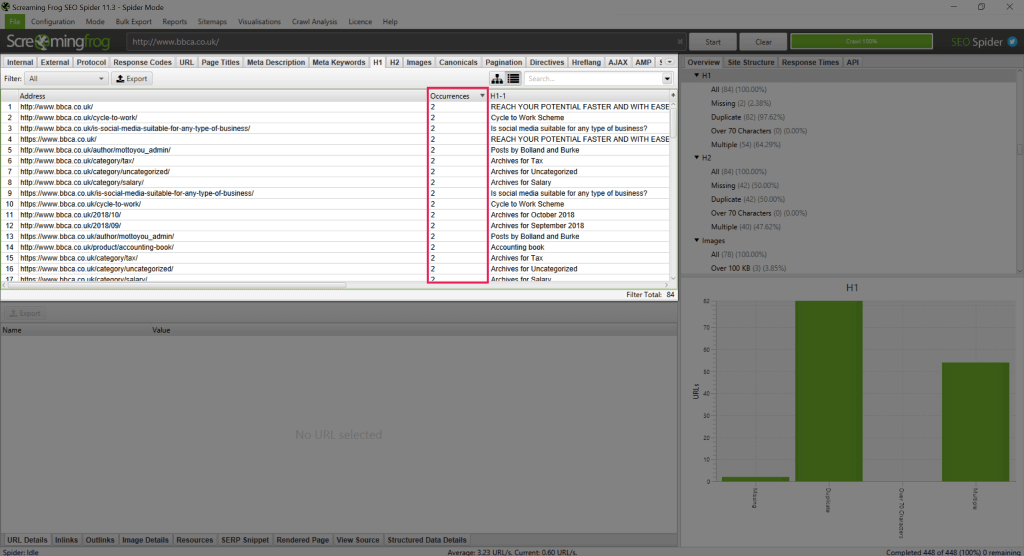
Task: Switch to the Images tab
Action: point(419,62)
